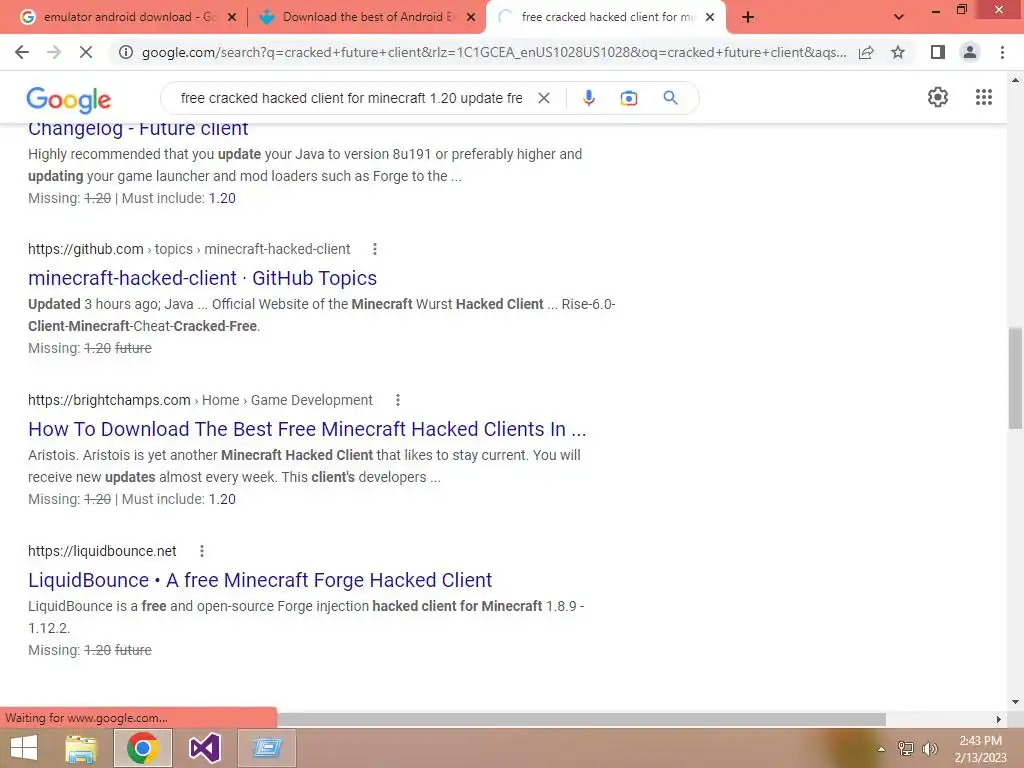The image size is (1024, 768).
Task: Click the https://brightchamps.com breadcrumb URL text
Action: pyautogui.click(x=109, y=400)
